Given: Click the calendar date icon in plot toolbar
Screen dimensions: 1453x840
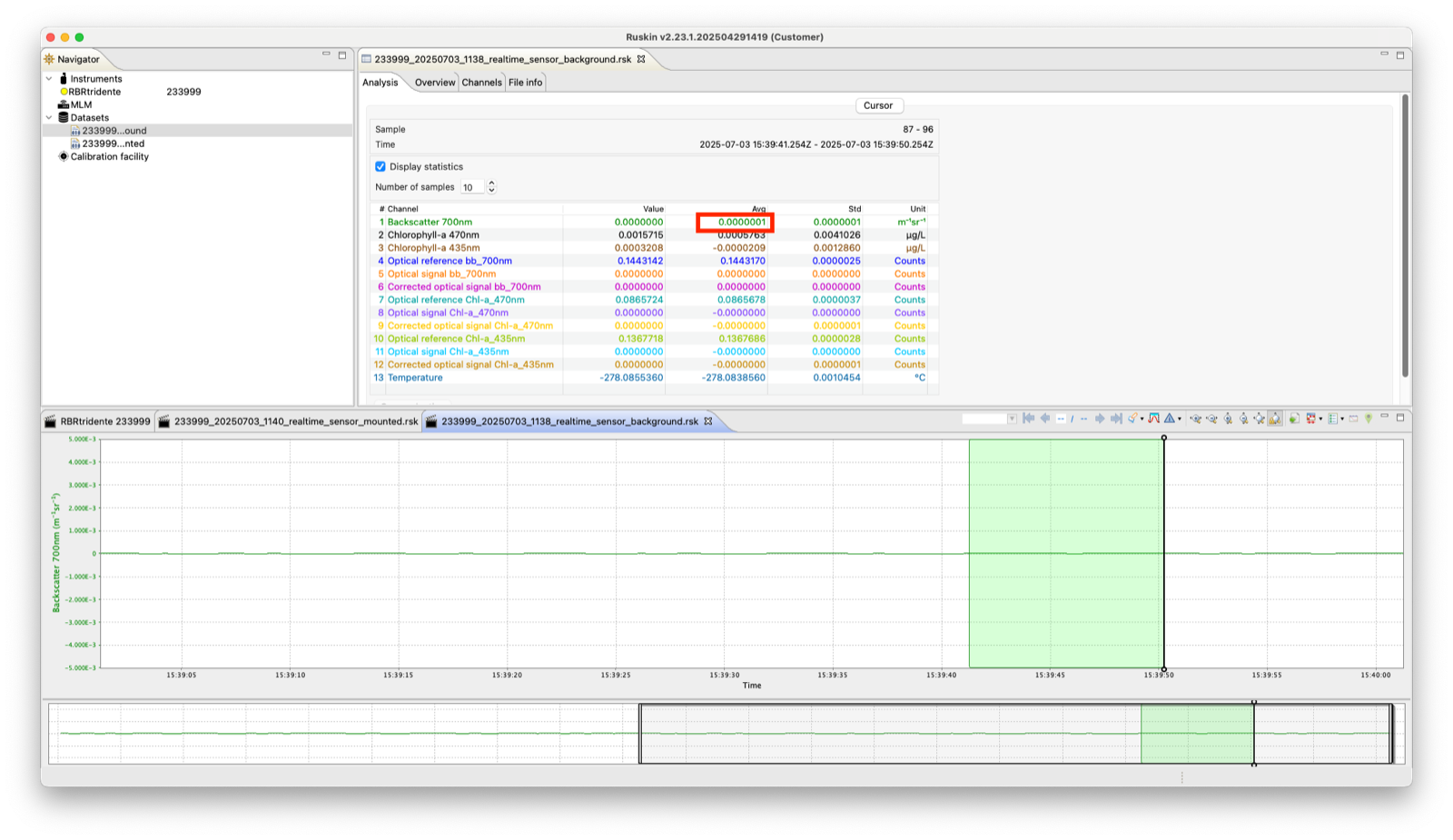Looking at the screenshot, I should click(x=1353, y=418).
